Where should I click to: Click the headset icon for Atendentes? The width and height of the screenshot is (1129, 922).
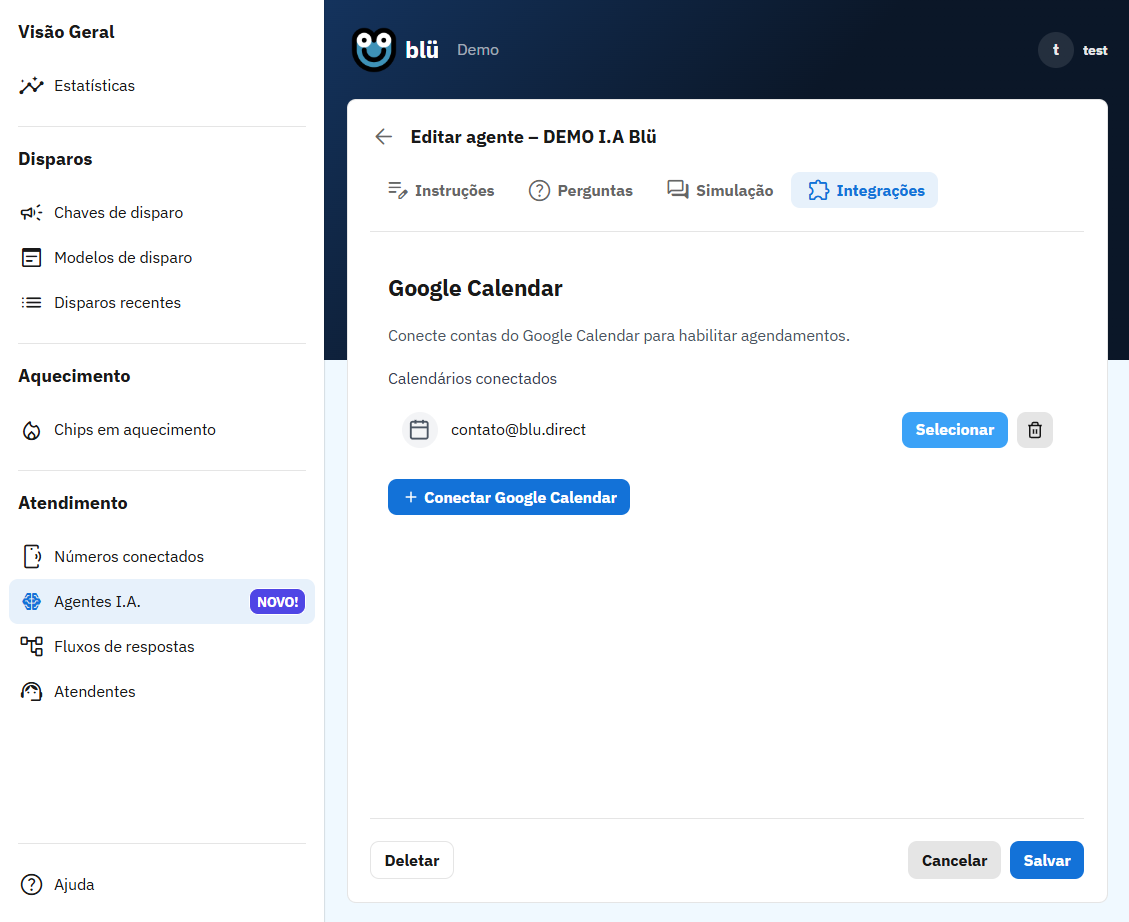click(x=32, y=692)
